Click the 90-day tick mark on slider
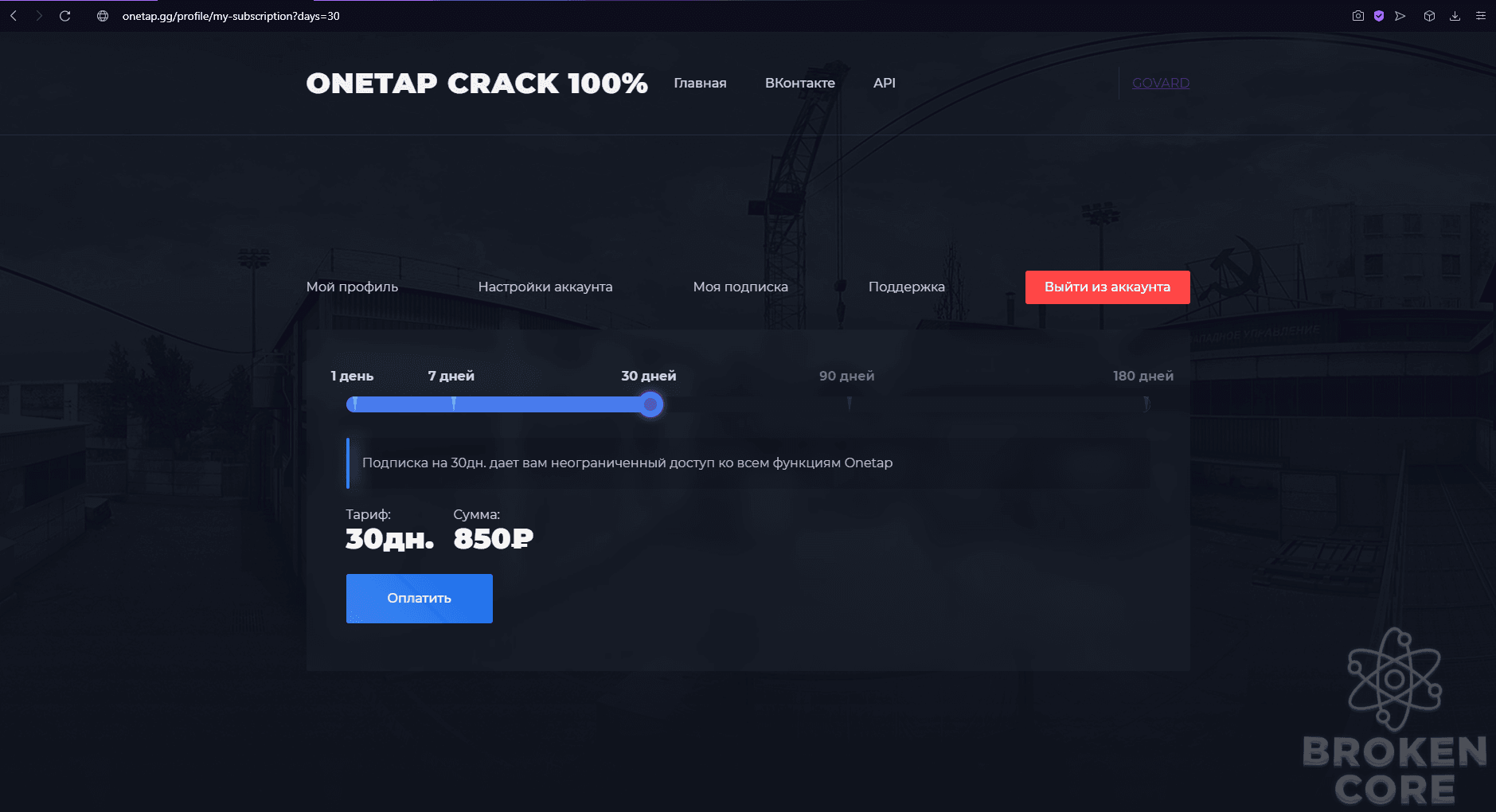Screen dimensions: 1496x812 tap(850, 404)
